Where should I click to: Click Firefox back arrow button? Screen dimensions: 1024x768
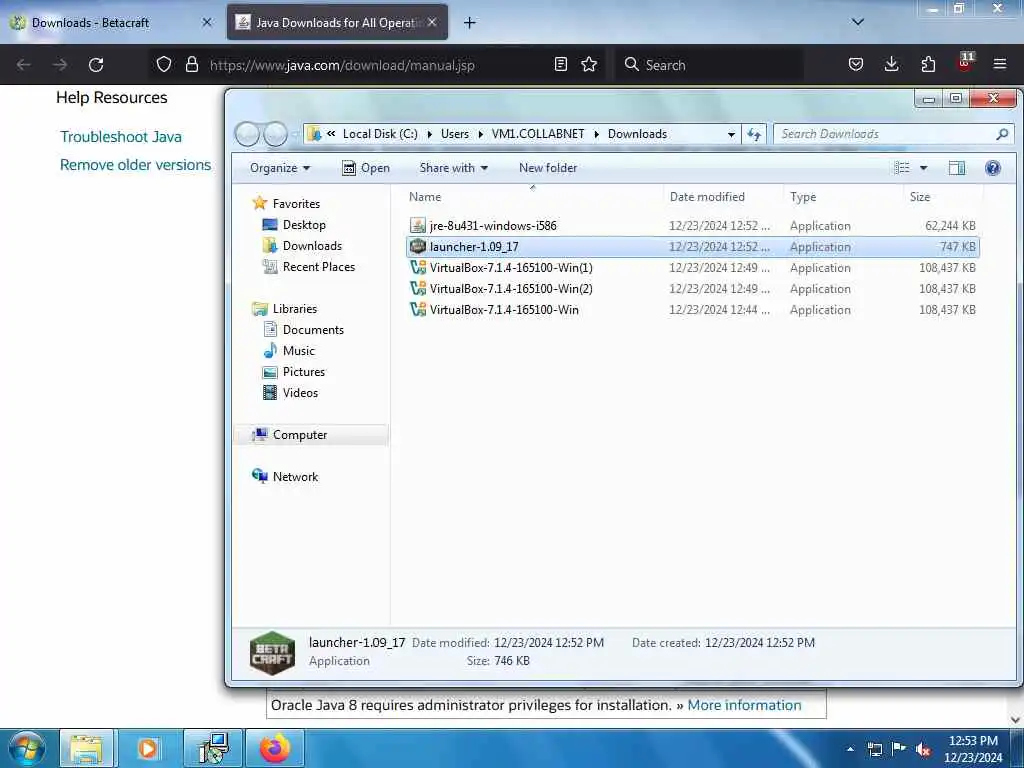(24, 65)
